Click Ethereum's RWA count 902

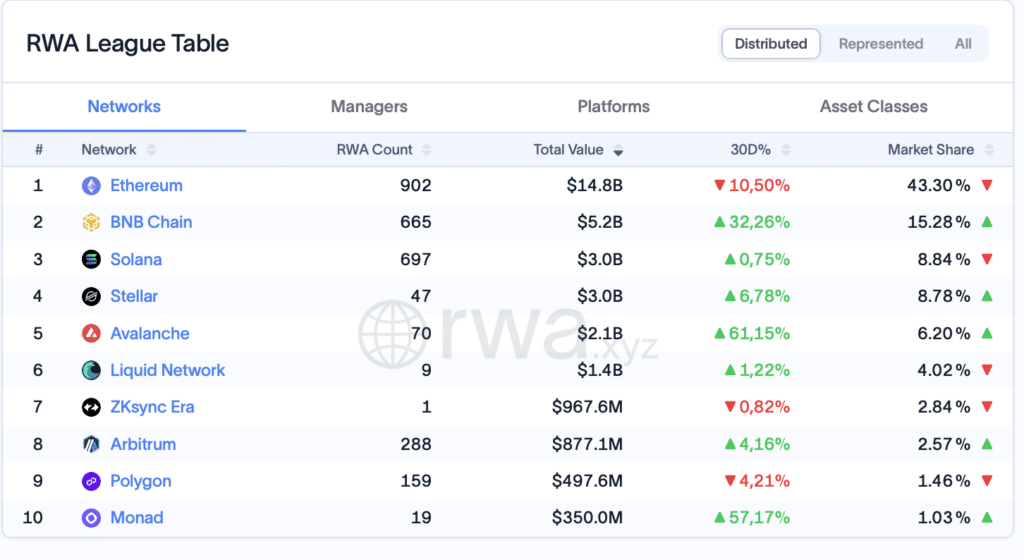pyautogui.click(x=415, y=186)
